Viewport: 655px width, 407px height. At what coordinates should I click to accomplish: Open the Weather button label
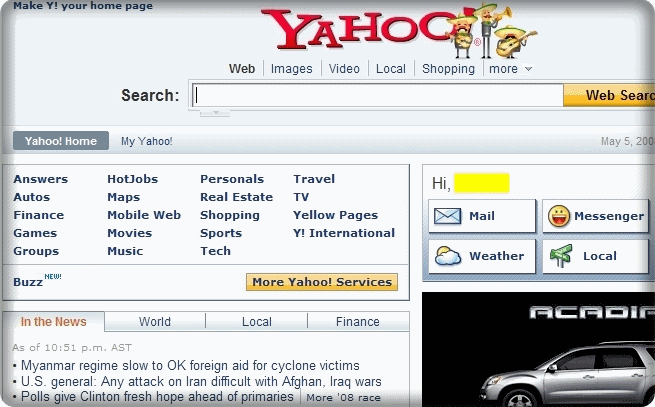tap(496, 256)
